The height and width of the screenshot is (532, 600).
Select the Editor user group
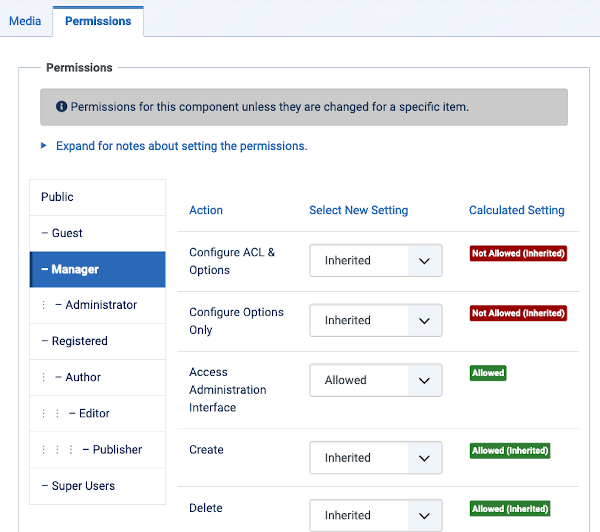click(98, 413)
